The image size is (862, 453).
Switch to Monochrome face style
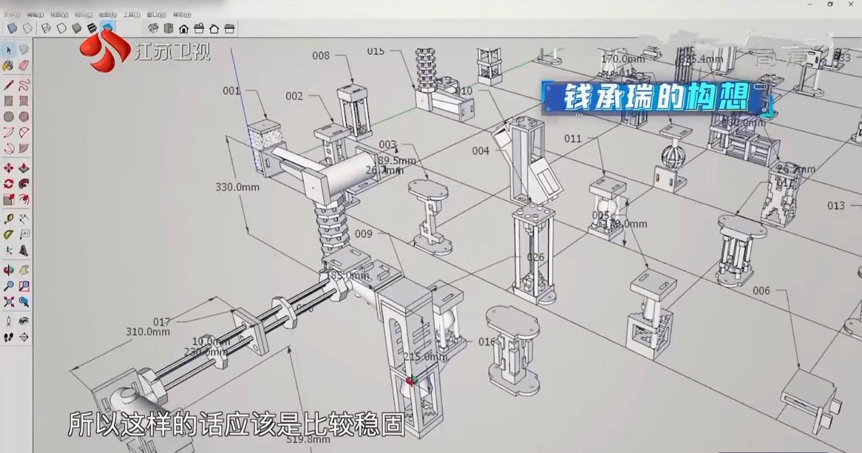tap(108, 27)
